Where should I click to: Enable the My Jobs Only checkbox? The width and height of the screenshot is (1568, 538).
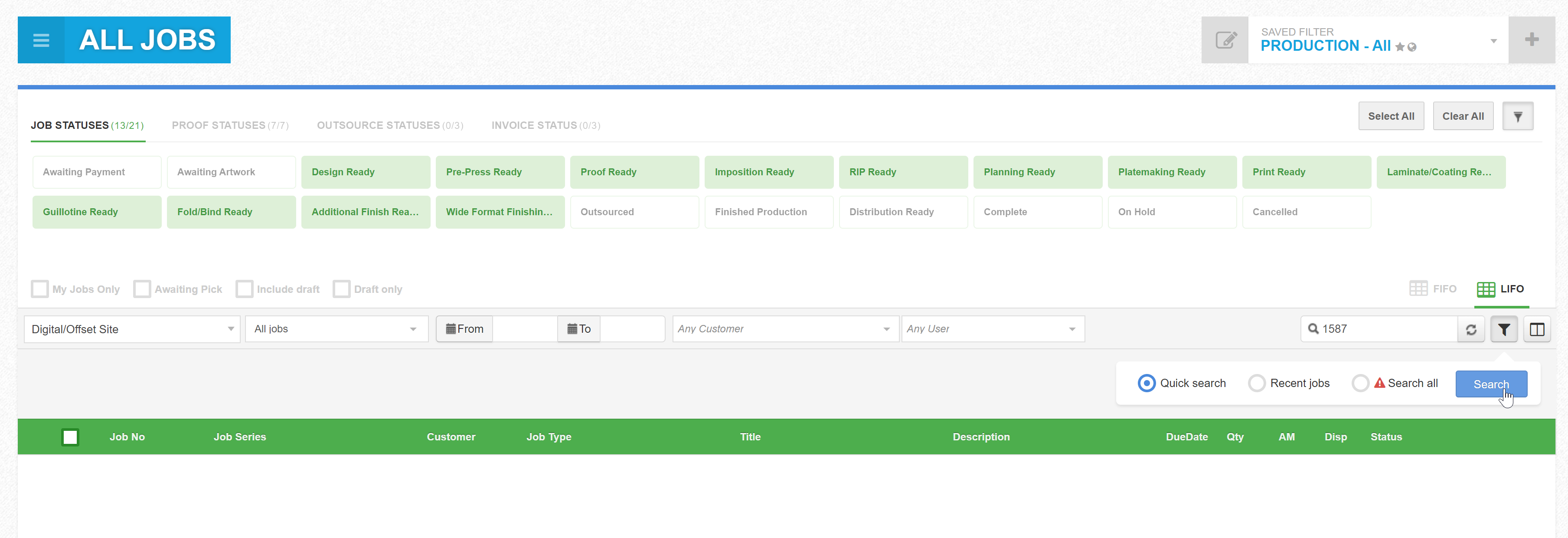click(x=40, y=289)
